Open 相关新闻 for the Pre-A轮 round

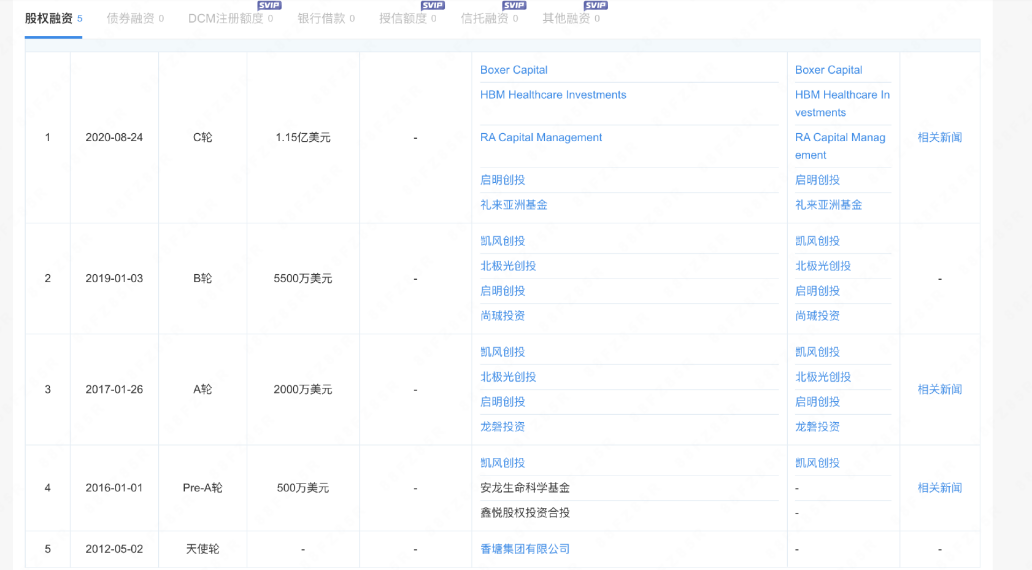click(940, 488)
